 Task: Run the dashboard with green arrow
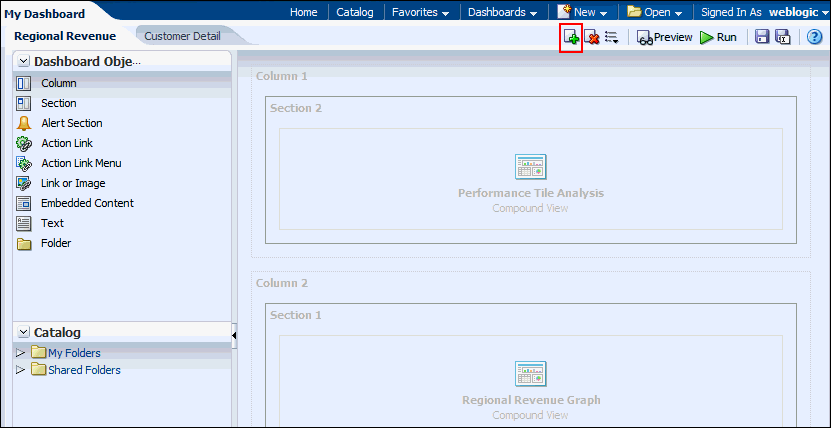718,37
